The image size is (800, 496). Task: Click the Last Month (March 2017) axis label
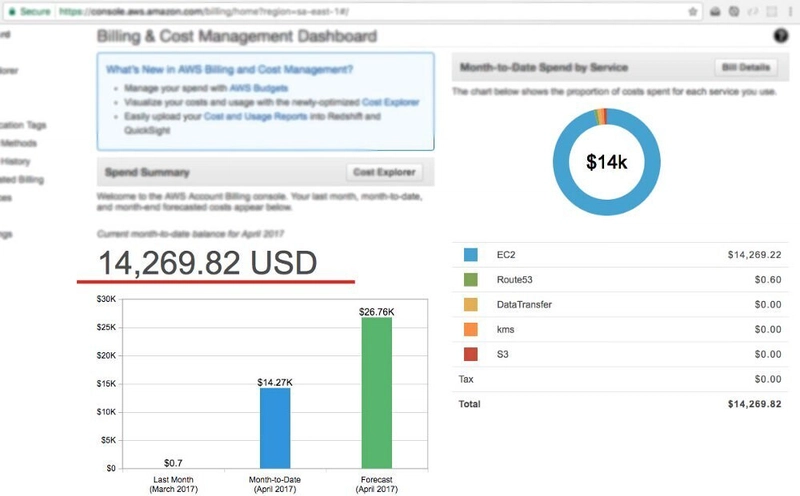[173, 484]
